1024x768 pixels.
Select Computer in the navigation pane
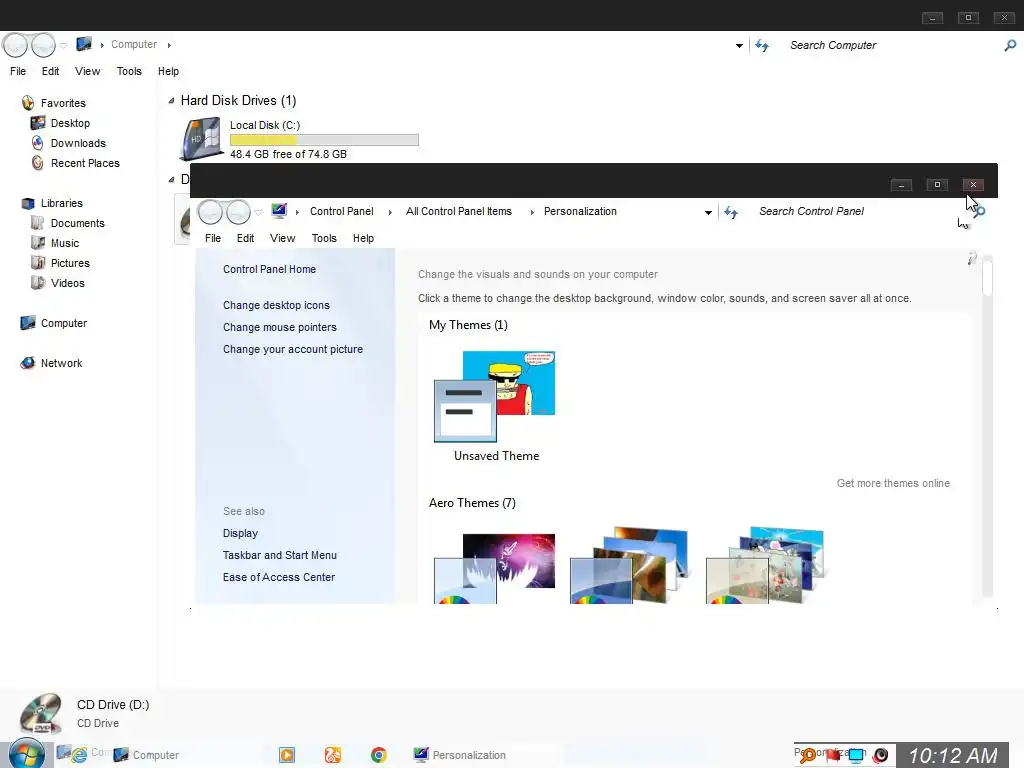(x=63, y=323)
